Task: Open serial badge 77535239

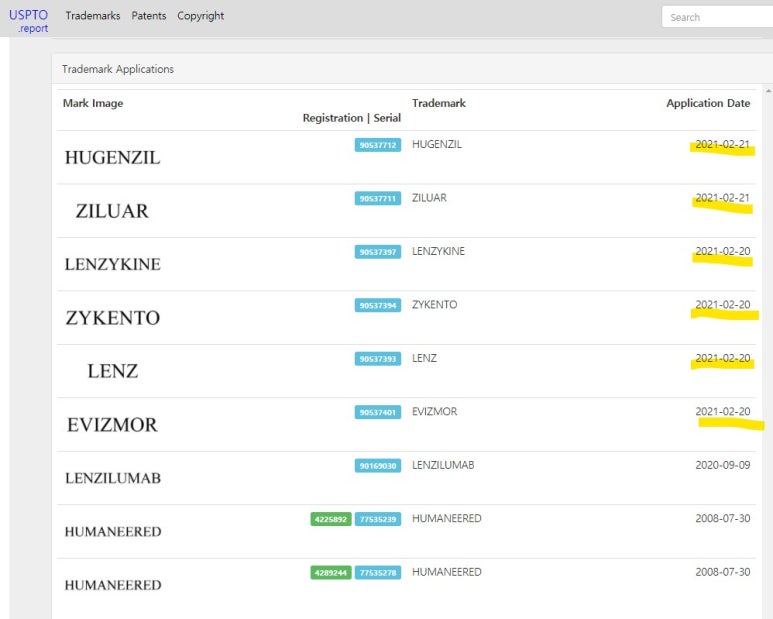Action: [378, 519]
